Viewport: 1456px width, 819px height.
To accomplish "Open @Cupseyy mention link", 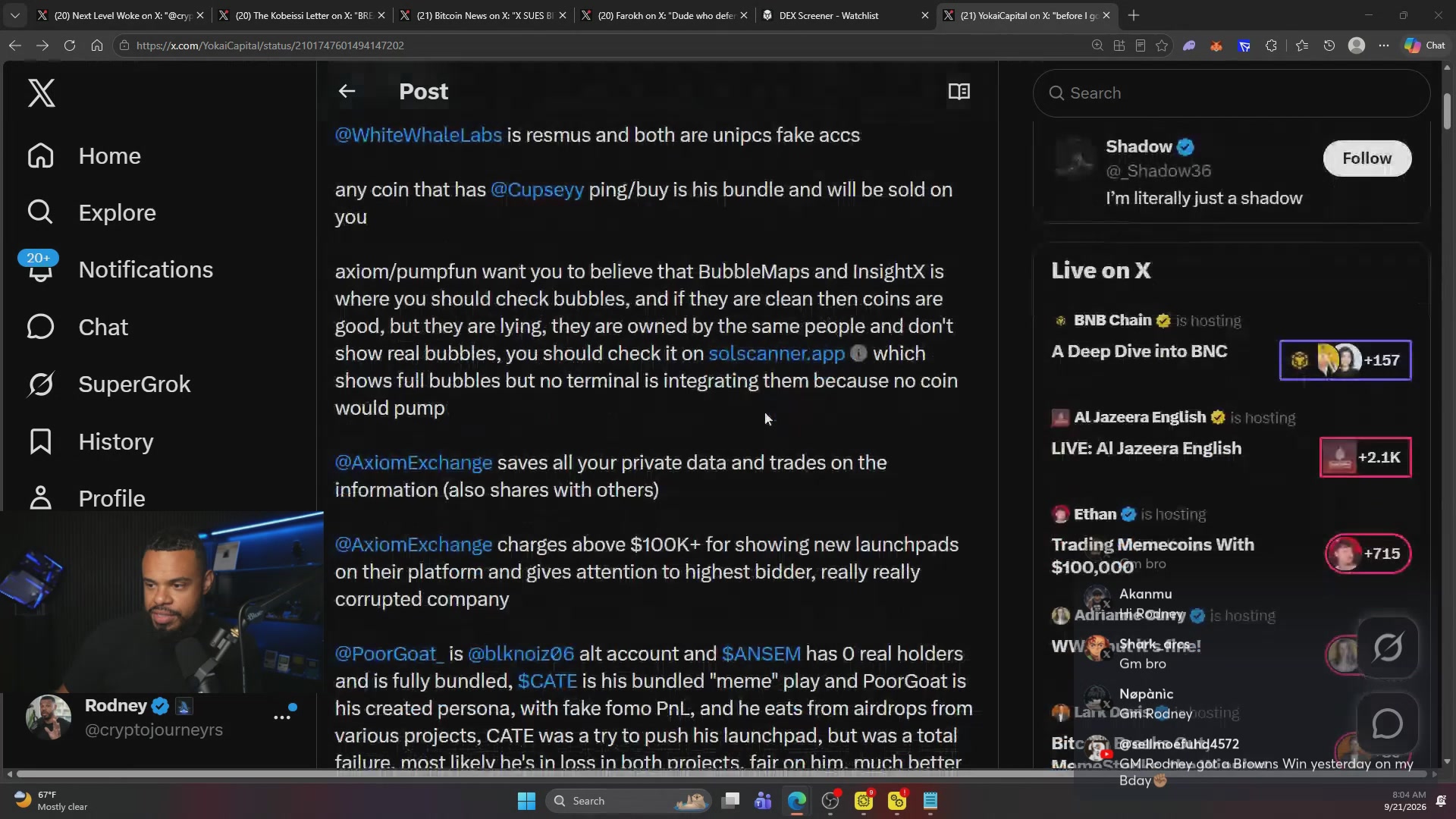I will coord(537,190).
